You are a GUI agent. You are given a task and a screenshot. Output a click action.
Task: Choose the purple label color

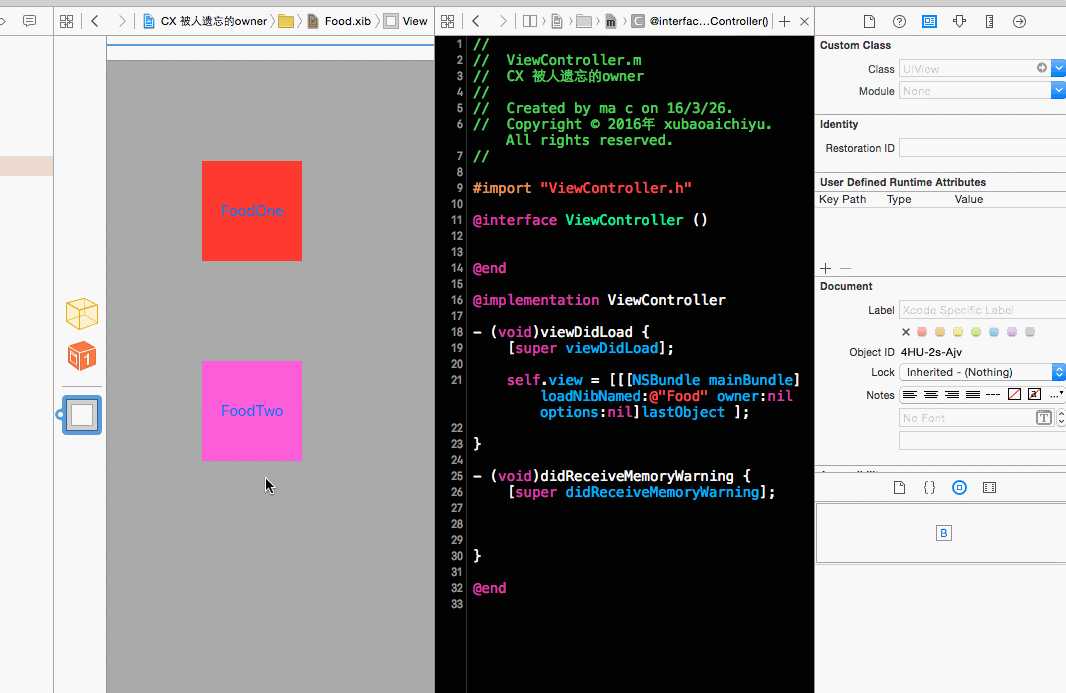[x=1012, y=332]
